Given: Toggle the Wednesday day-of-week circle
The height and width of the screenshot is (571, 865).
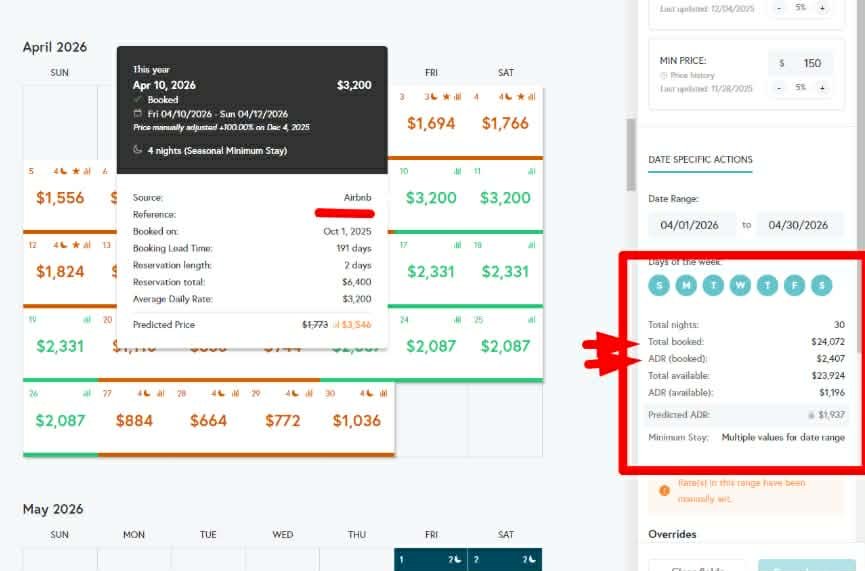Looking at the screenshot, I should (740, 286).
